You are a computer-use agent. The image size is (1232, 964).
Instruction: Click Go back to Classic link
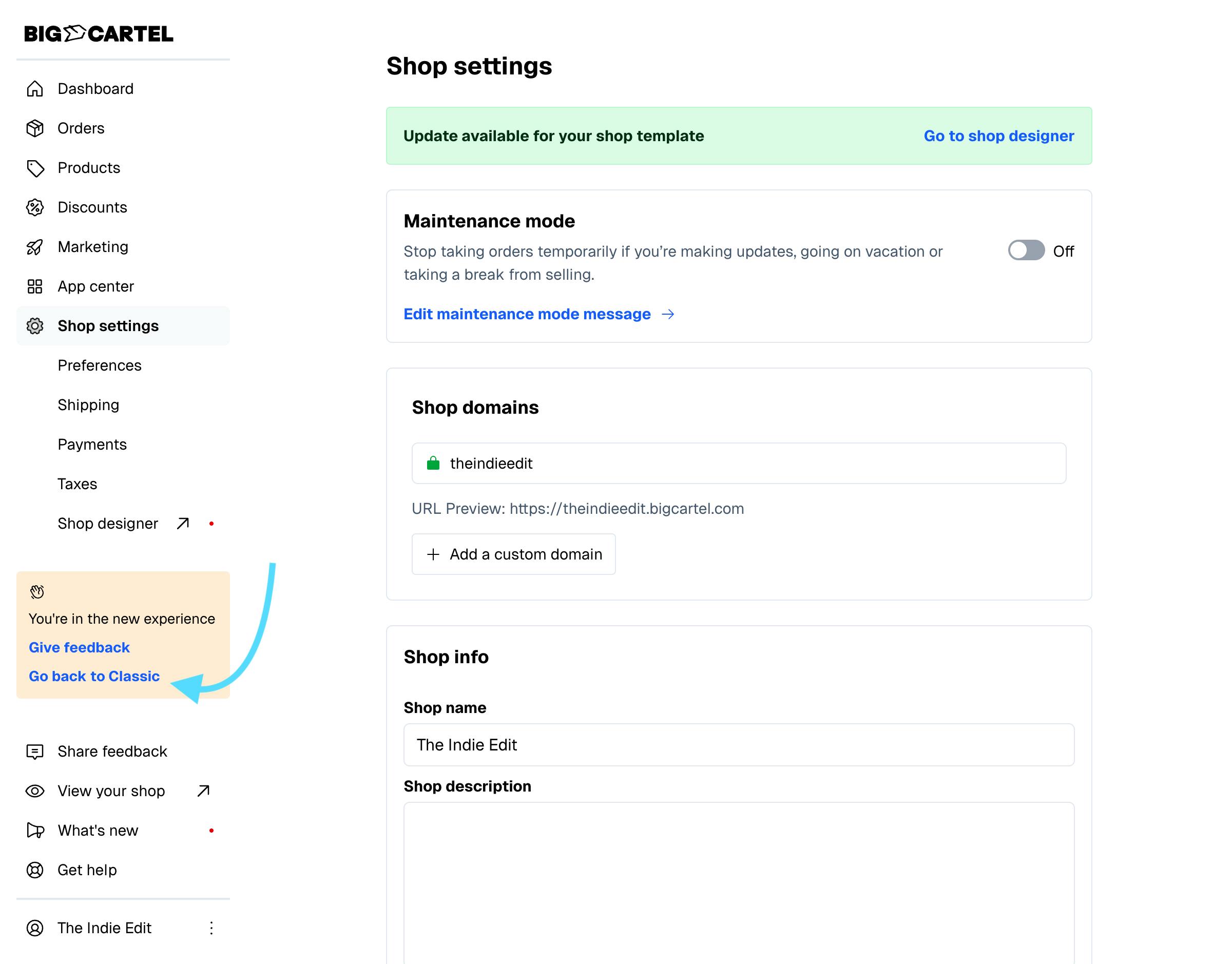94,676
